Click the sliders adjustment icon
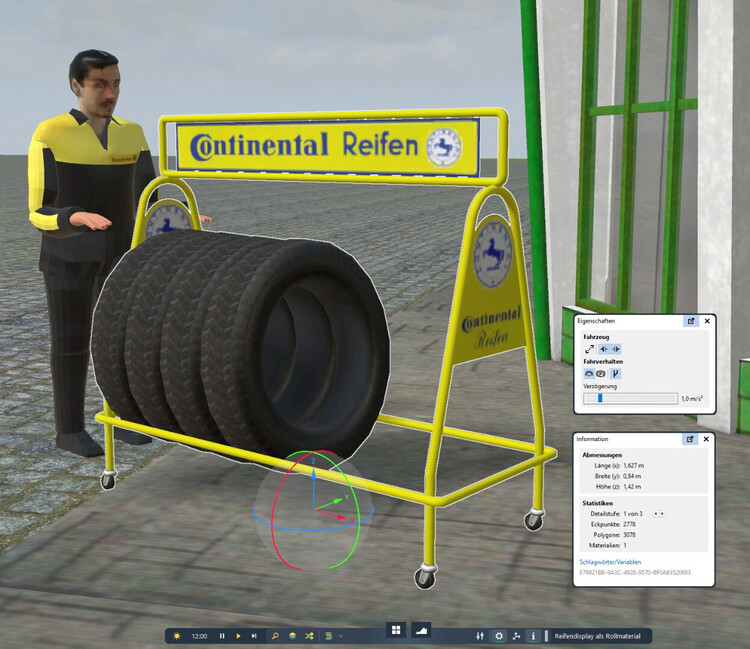Image resolution: width=750 pixels, height=649 pixels. [480, 636]
